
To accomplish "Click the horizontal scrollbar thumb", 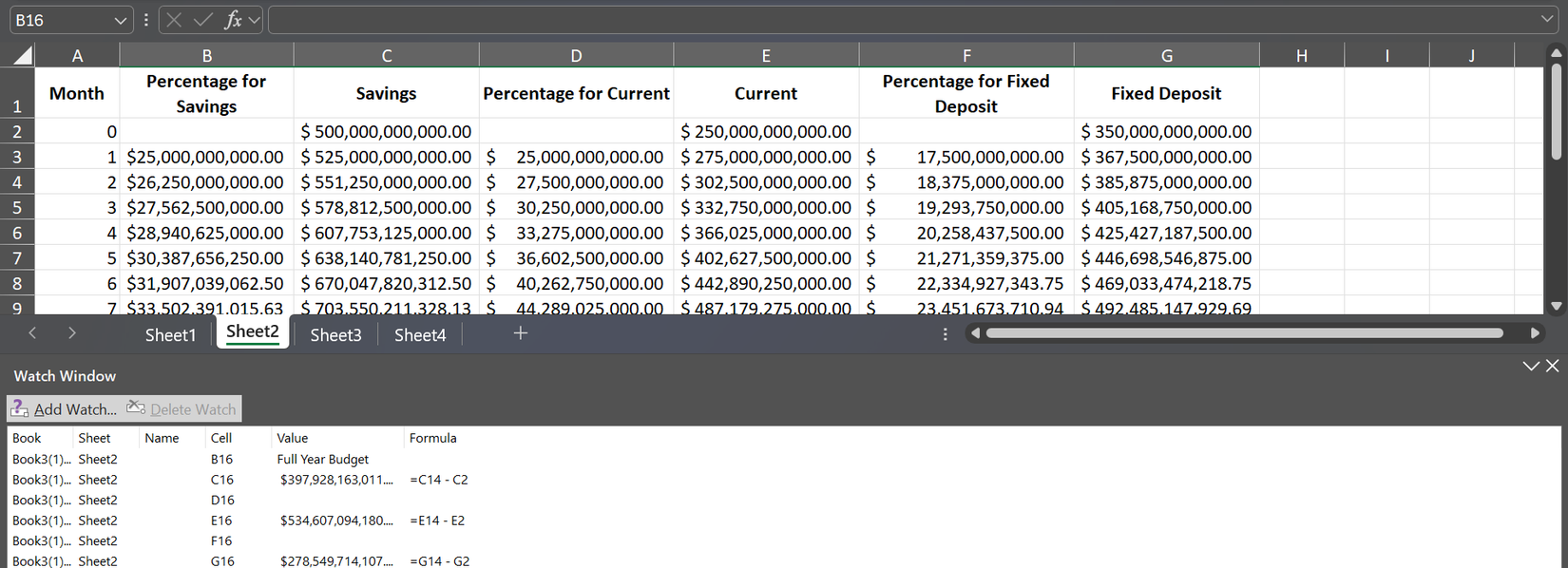I will 1244,333.
